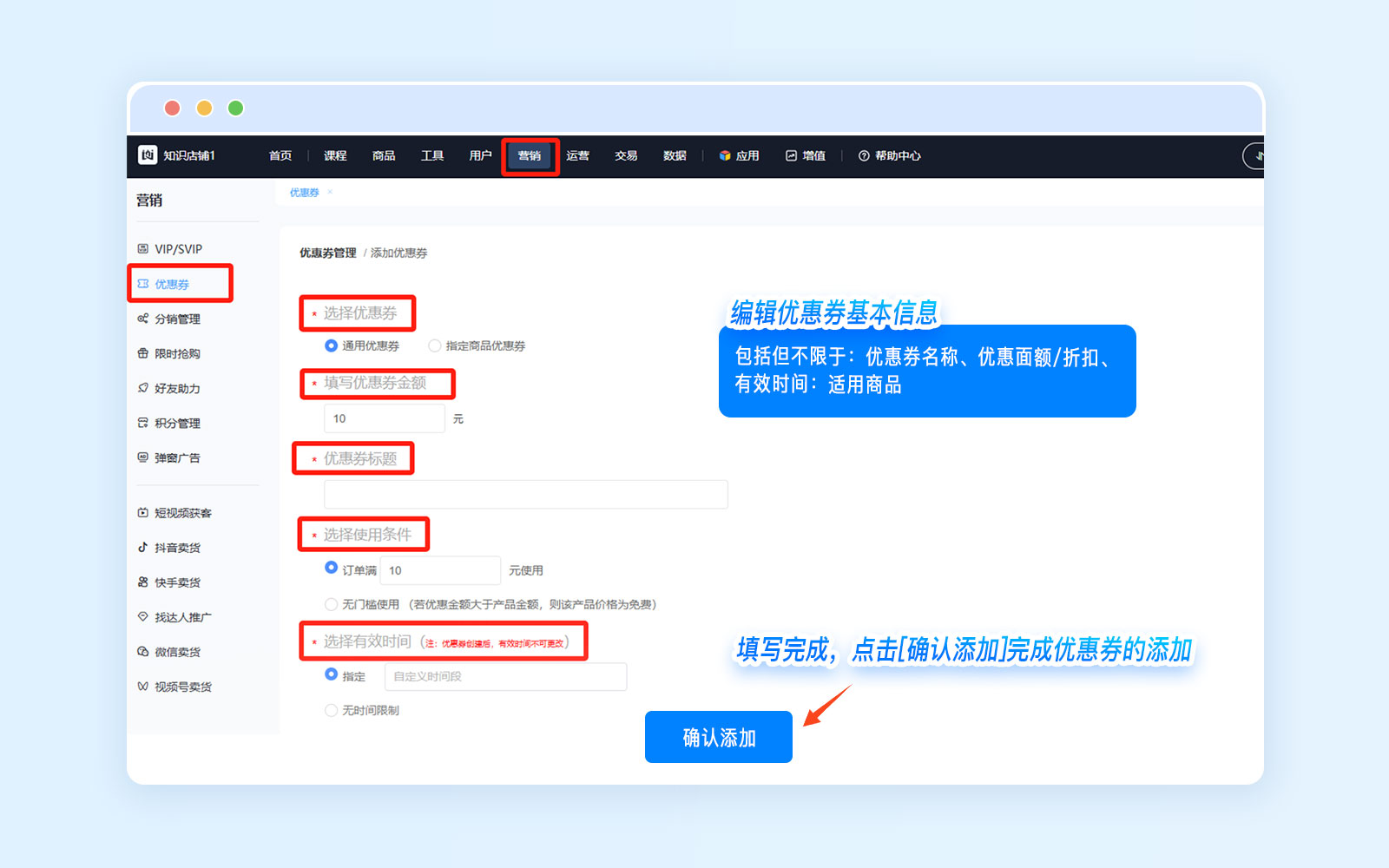Open 积分管理 in sidebar

(177, 423)
